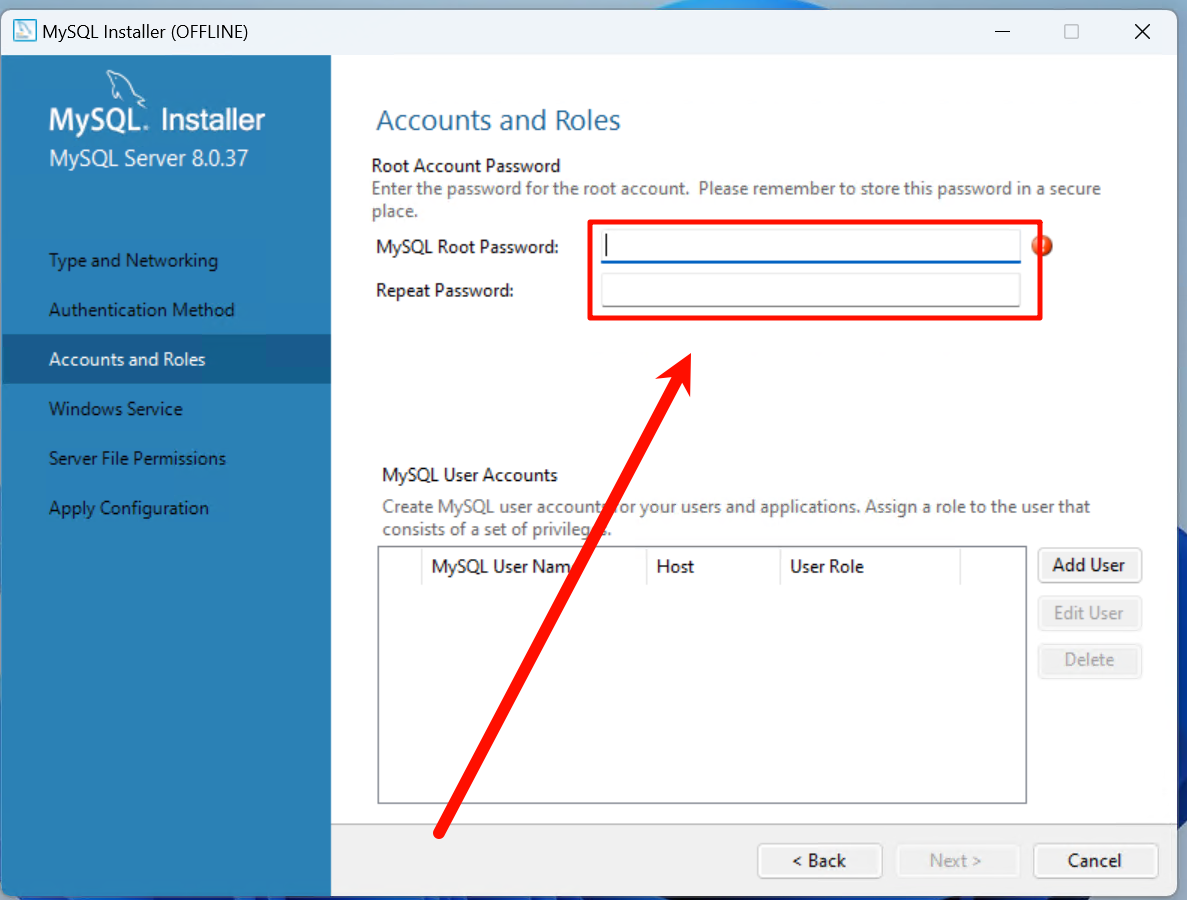
Task: Minimize the MySQL Installer window
Action: [1002, 32]
